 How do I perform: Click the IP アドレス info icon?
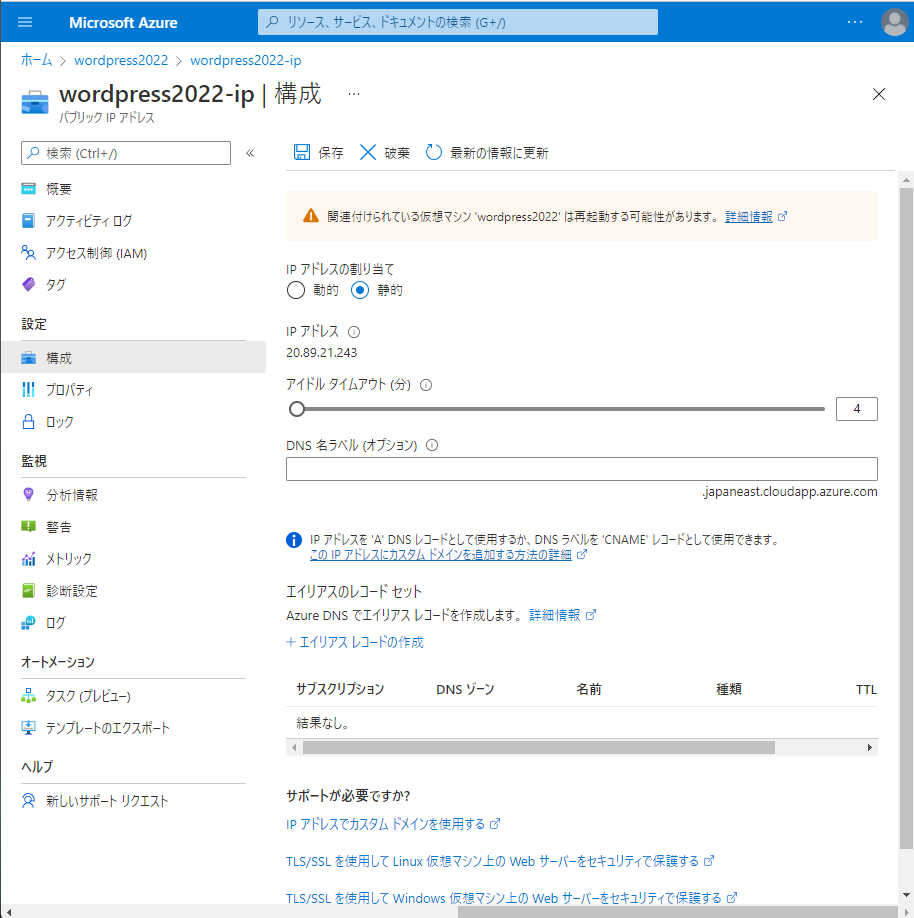[x=354, y=332]
